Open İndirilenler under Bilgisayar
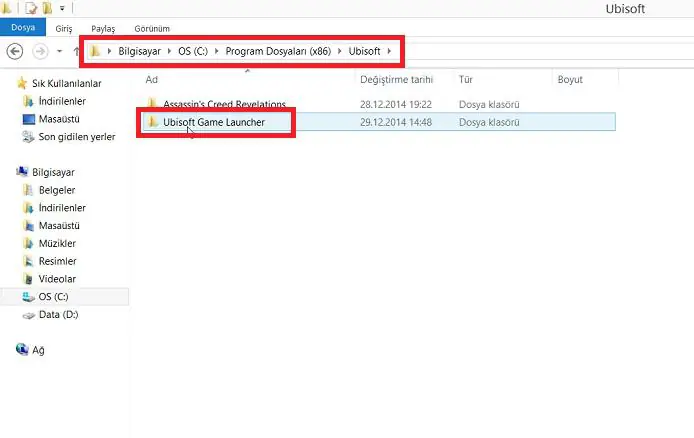This screenshot has height=438, width=694. (62, 207)
